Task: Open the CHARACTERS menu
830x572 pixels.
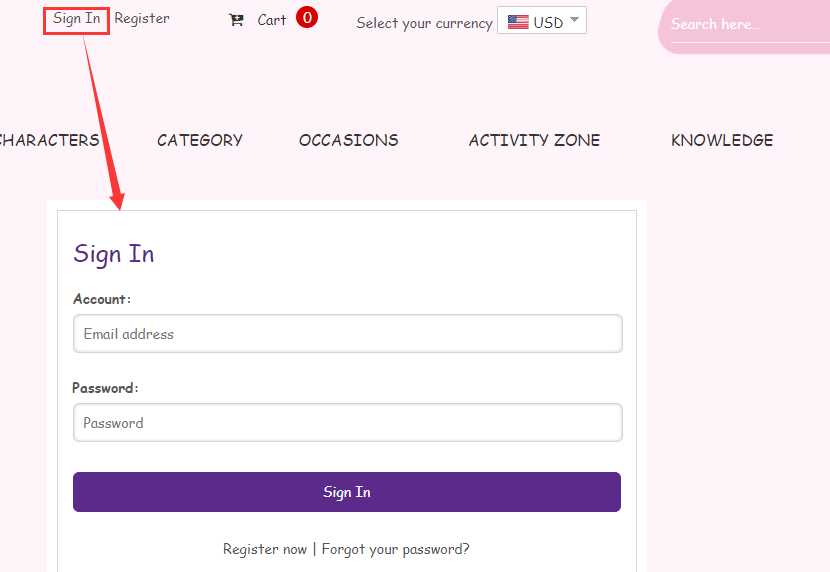Action: (x=50, y=140)
